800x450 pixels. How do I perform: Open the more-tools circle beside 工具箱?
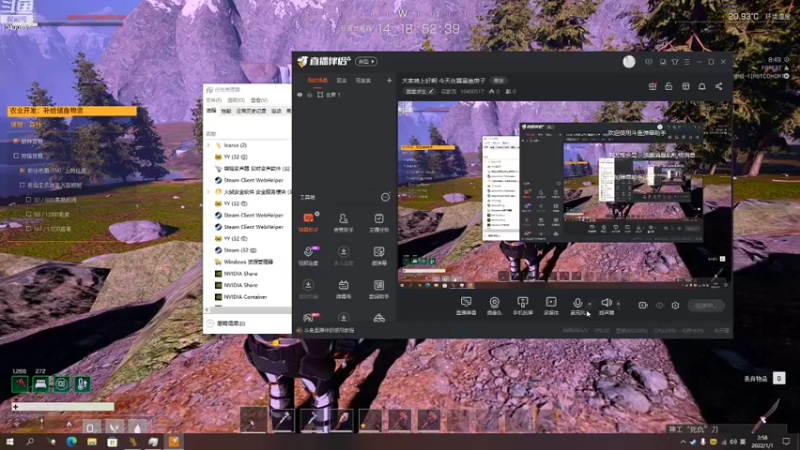(385, 197)
